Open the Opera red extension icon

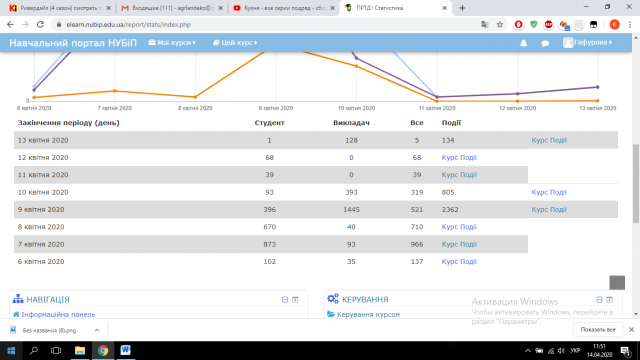[518, 24]
